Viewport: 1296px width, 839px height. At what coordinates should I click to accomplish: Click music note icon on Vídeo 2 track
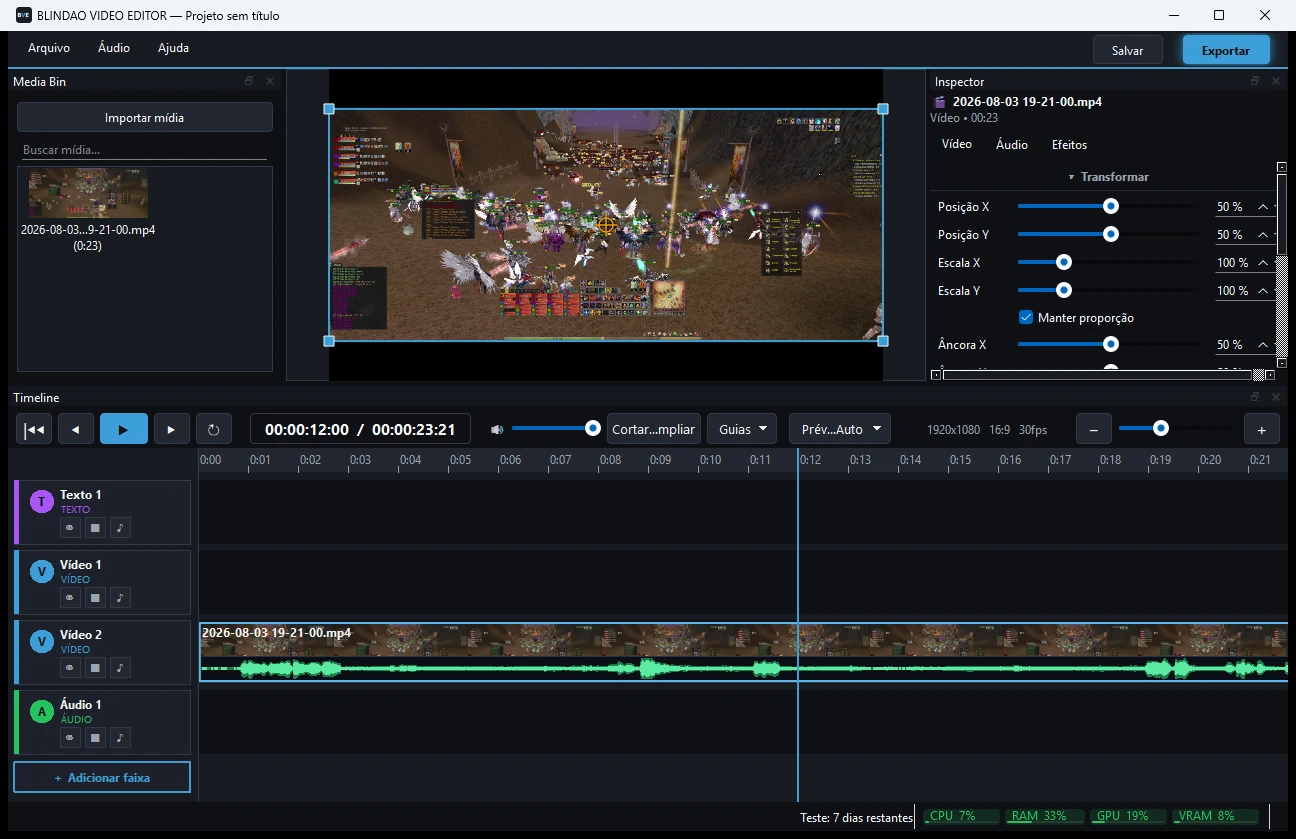pyautogui.click(x=120, y=668)
